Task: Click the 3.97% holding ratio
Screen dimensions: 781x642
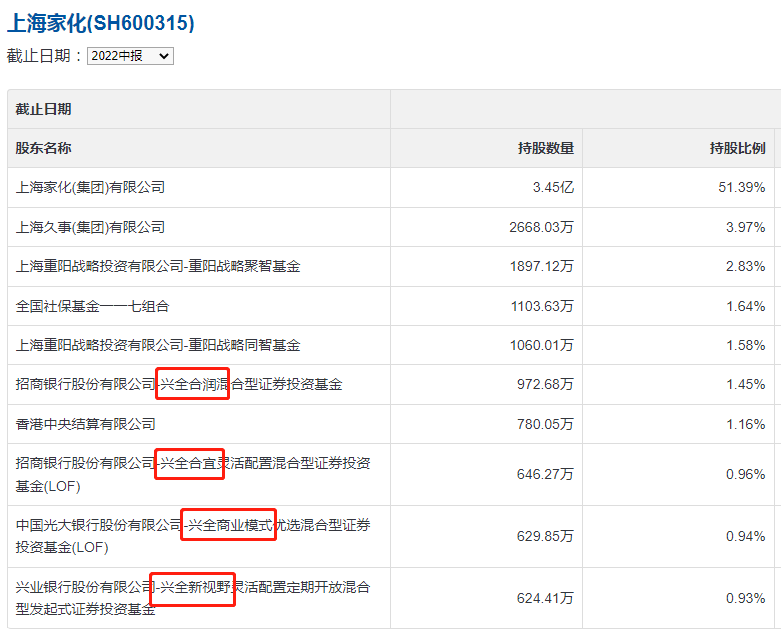Action: (x=745, y=227)
